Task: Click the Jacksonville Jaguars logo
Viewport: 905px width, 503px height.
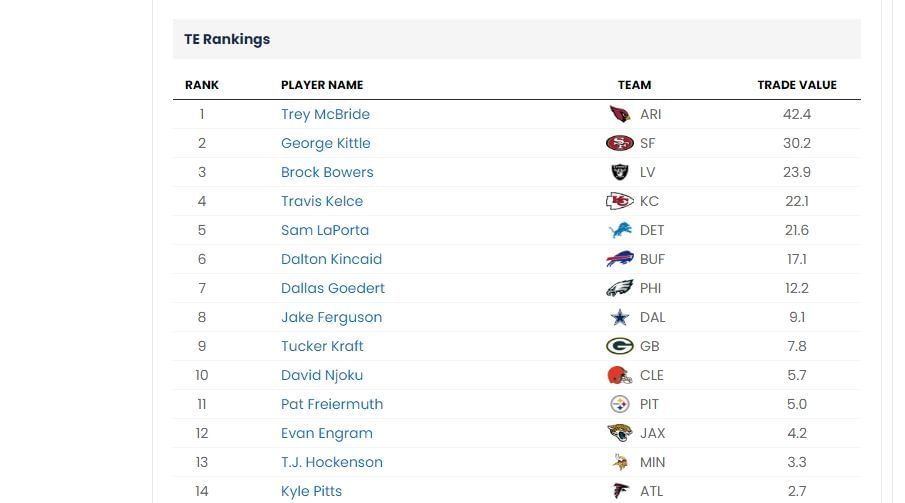Action: pos(620,433)
